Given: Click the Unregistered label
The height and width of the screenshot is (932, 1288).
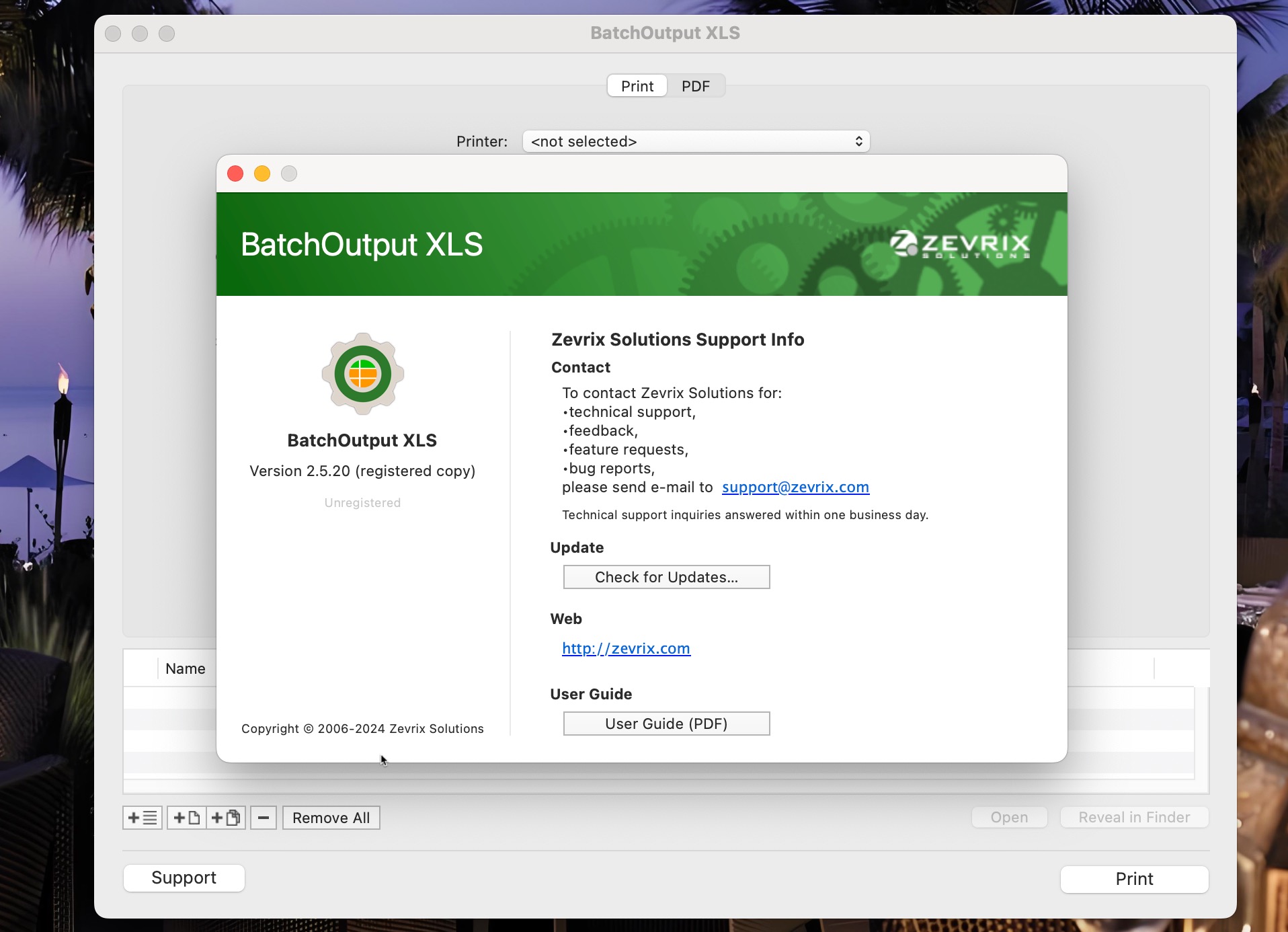Looking at the screenshot, I should pos(362,502).
